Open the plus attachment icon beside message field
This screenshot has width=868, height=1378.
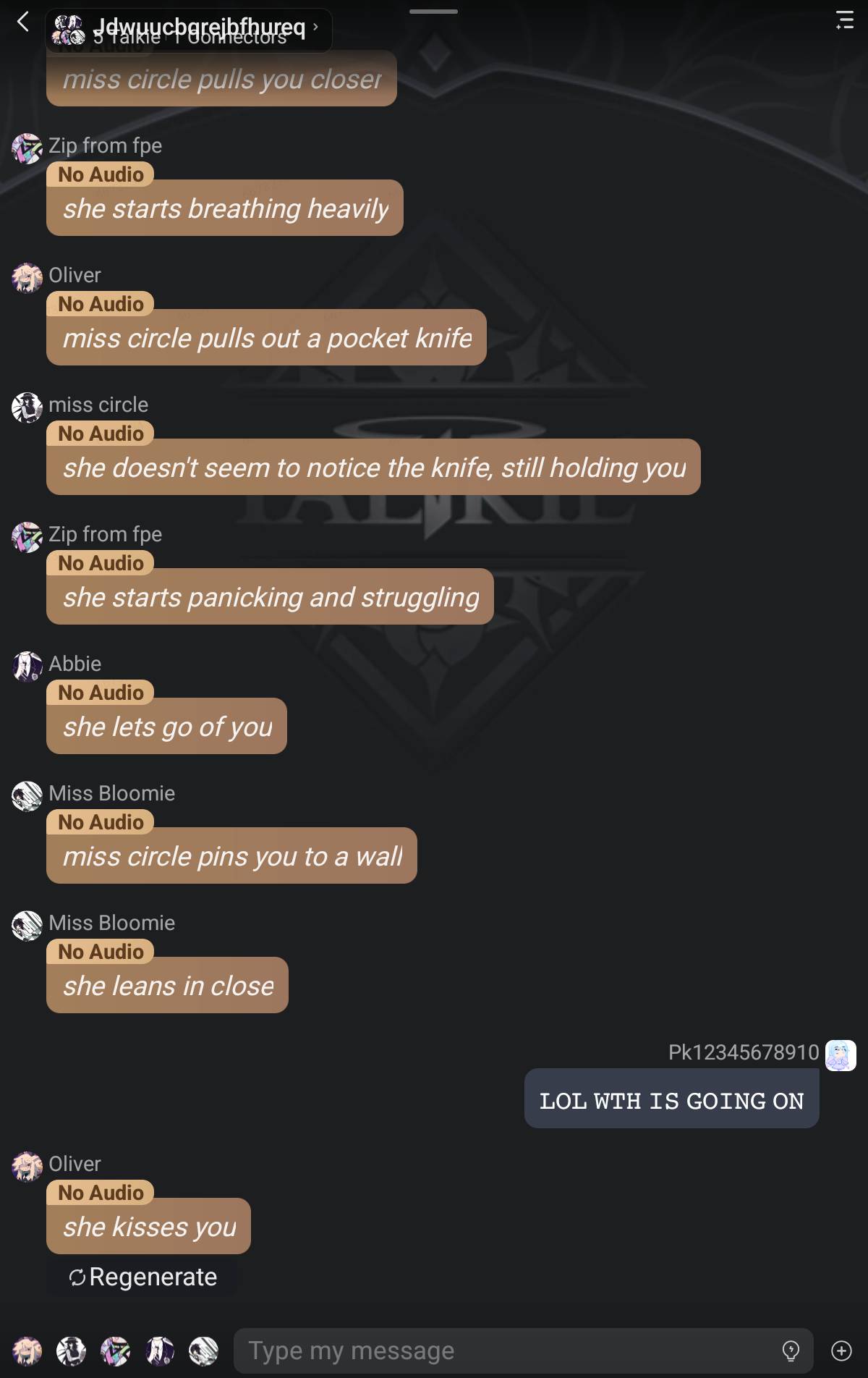841,1350
